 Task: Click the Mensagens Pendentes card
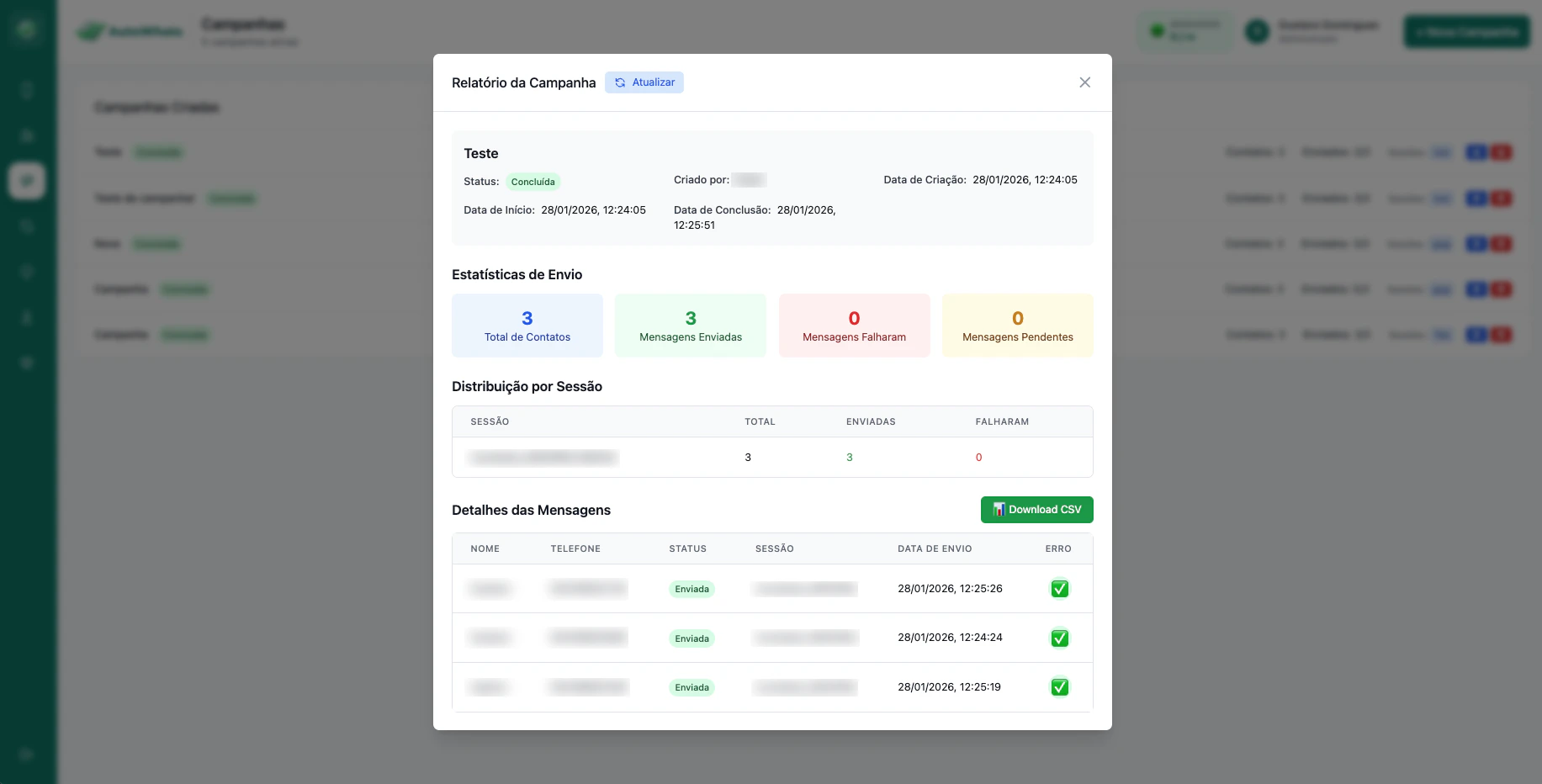1018,326
